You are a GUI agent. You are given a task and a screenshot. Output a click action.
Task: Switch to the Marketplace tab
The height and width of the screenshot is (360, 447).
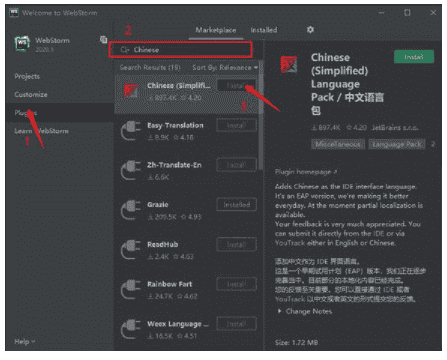pos(216,30)
